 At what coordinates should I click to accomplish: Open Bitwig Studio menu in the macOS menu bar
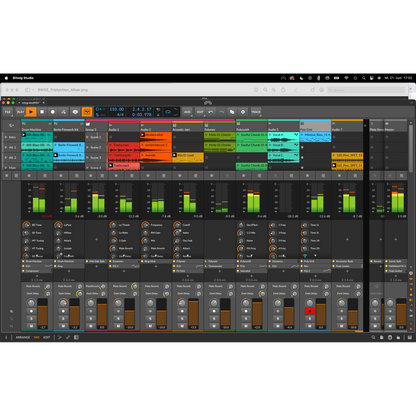[23, 78]
